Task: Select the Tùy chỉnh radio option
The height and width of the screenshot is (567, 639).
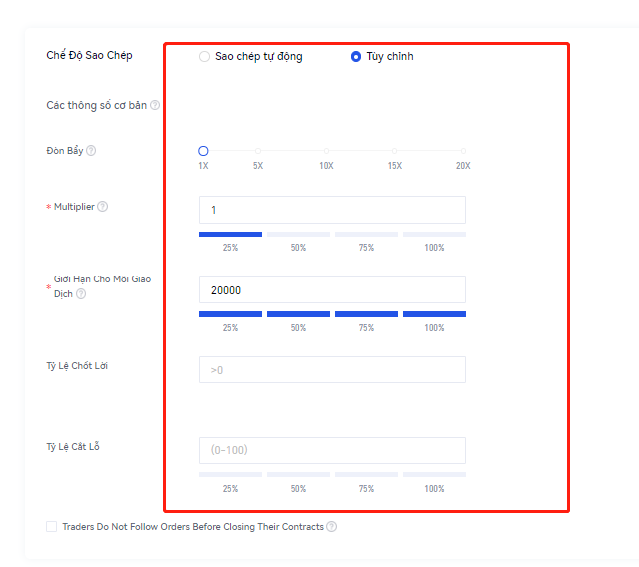Action: 356,57
